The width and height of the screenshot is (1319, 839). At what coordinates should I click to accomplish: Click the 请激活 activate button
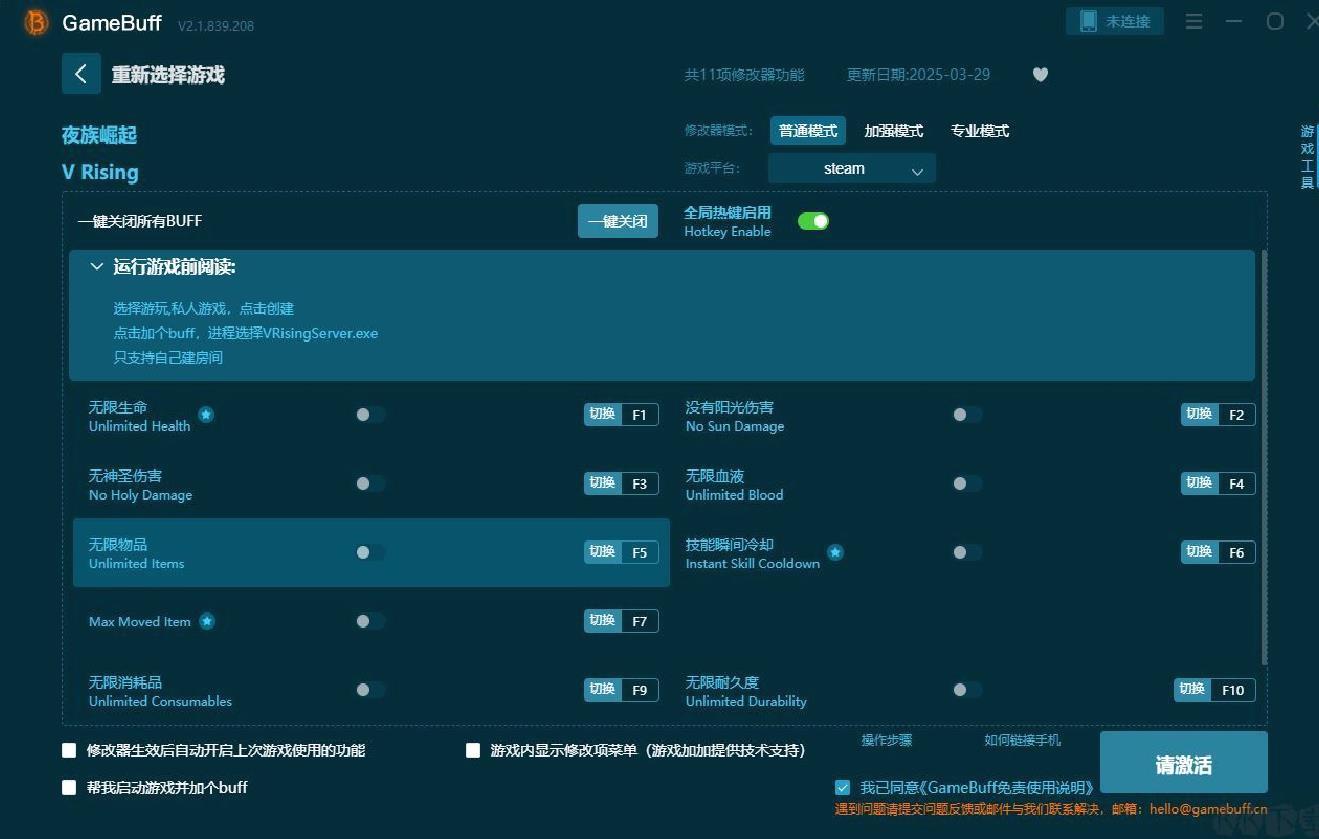tap(1184, 762)
